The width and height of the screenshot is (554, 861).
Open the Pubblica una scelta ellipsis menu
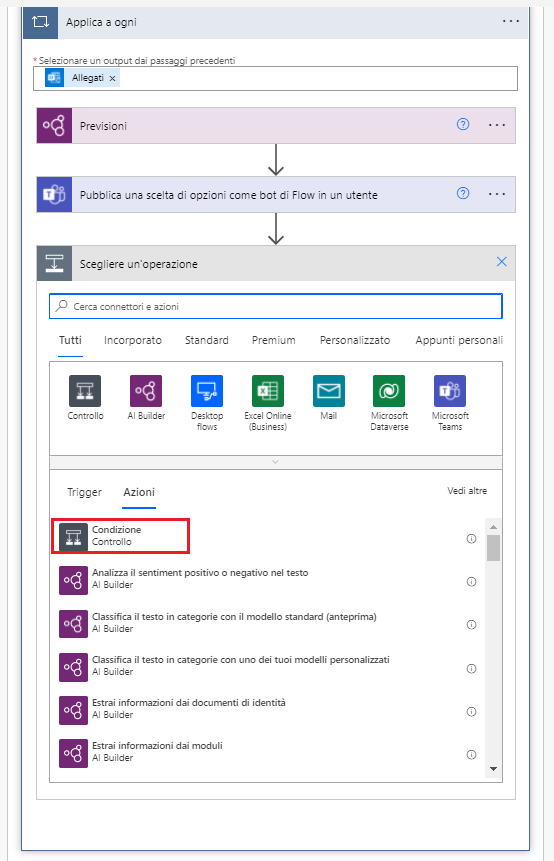coord(497,194)
